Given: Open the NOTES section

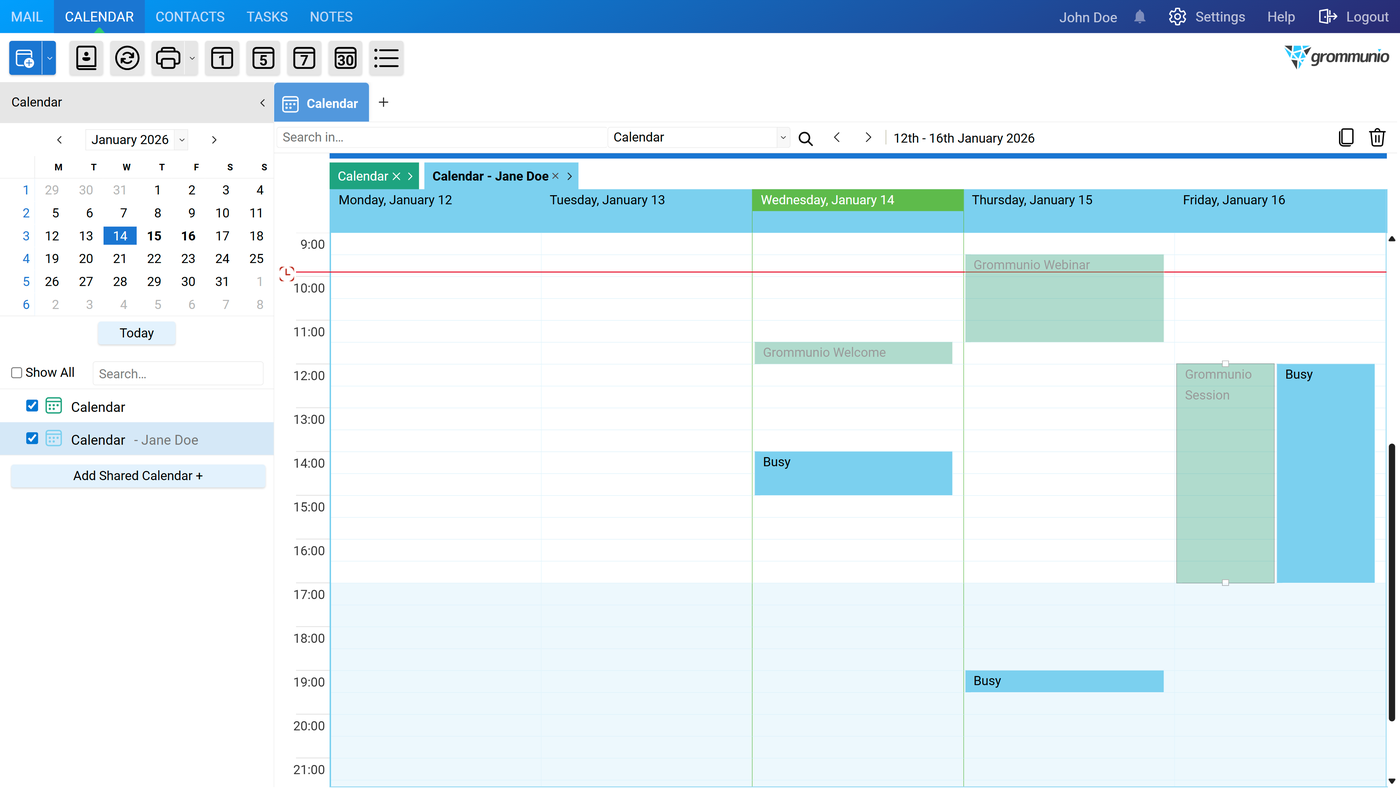Looking at the screenshot, I should point(331,17).
